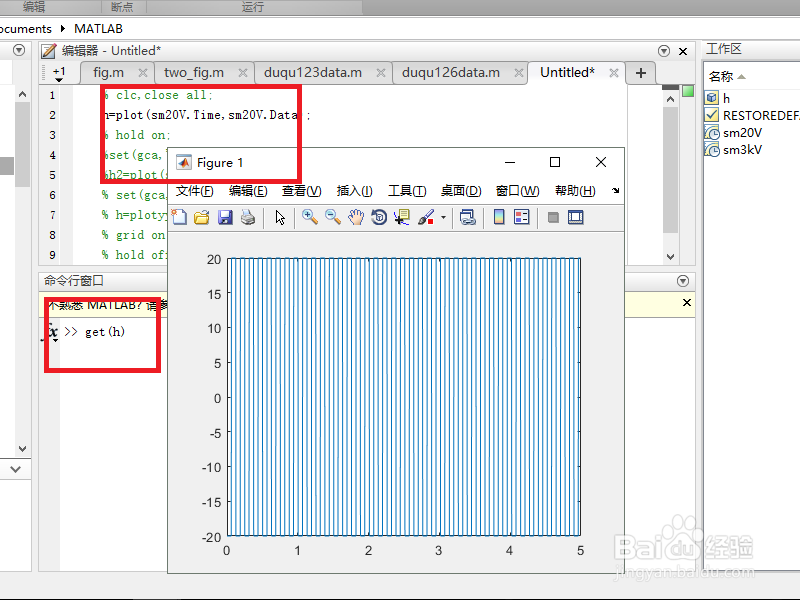This screenshot has height=600, width=800.
Task: Click left panel scrollbar down arrow
Action: point(22,449)
